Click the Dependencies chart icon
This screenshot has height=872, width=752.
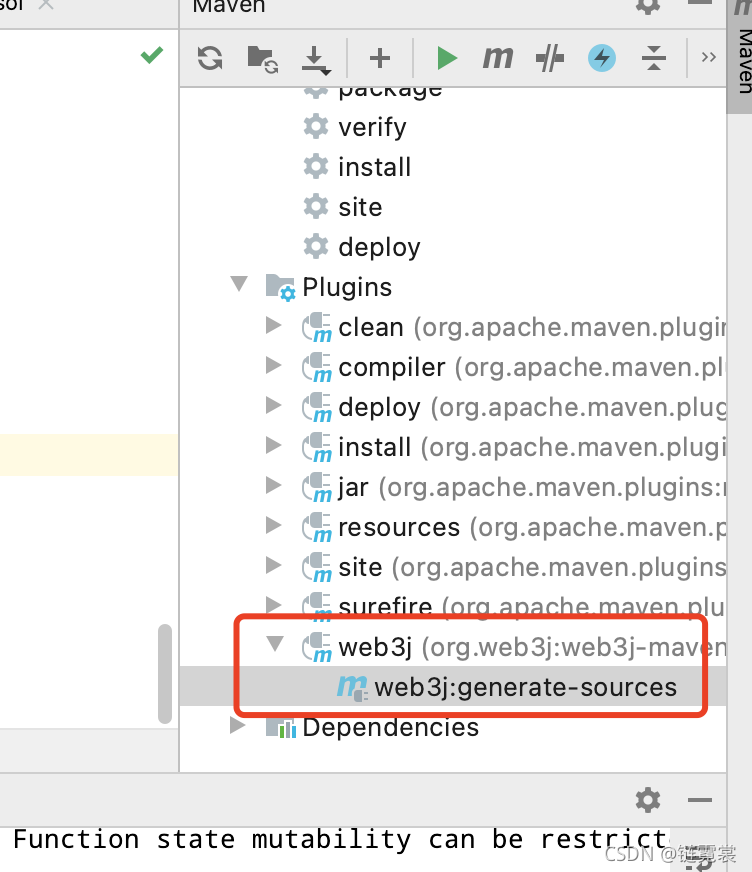(x=281, y=728)
